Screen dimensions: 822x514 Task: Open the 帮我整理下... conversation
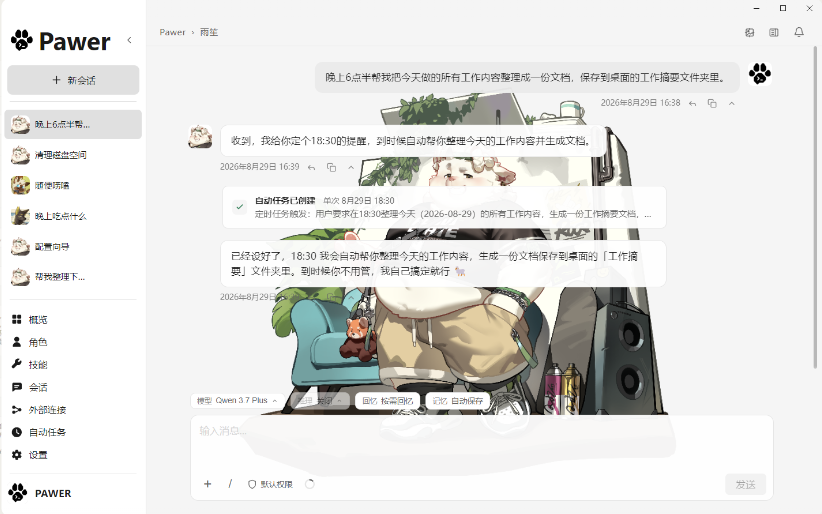click(73, 276)
